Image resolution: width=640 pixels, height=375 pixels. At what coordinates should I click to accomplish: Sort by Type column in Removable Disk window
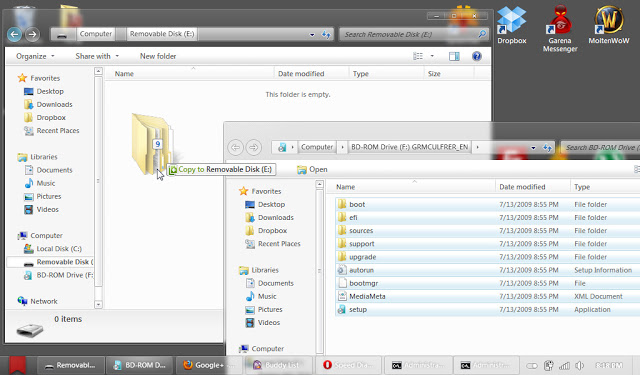coord(361,74)
